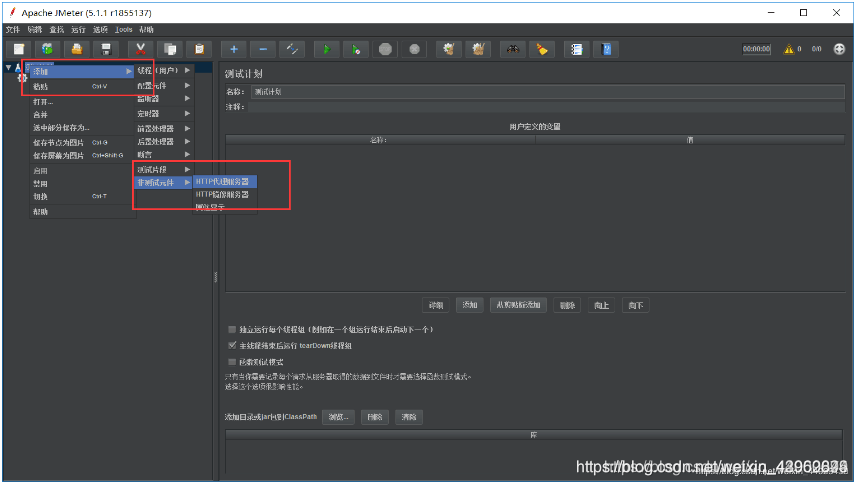Open the Templates toolbar icon
Screen dimensions: 858x486
pos(48,49)
